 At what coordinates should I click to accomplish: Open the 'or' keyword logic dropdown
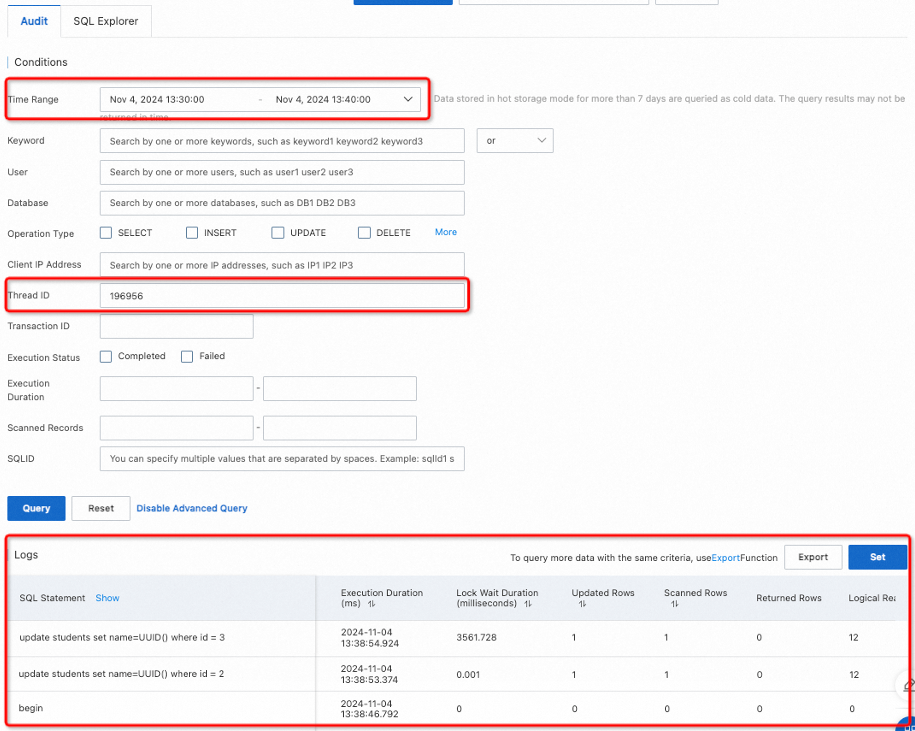pos(515,141)
